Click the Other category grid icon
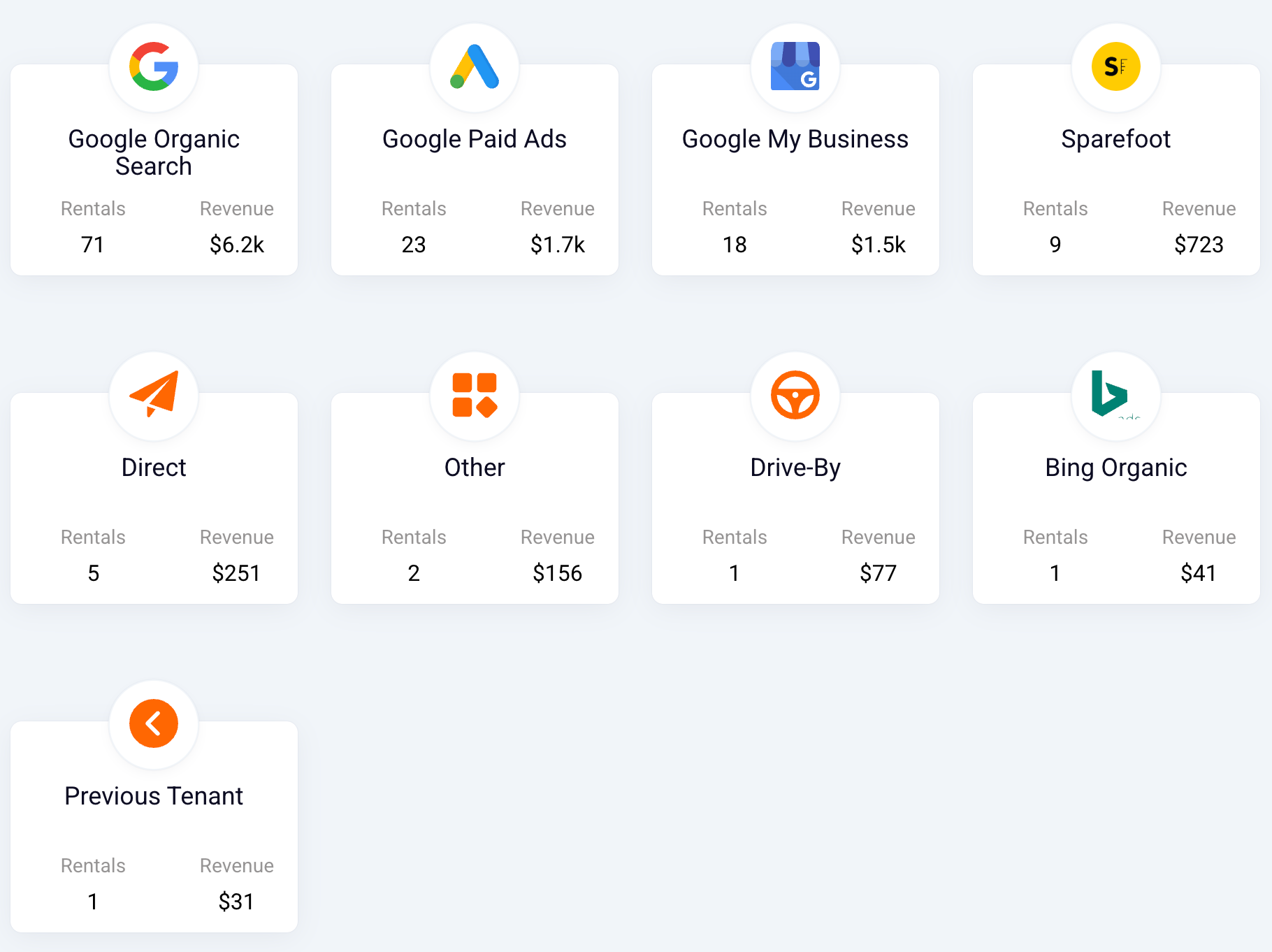1272x952 pixels. pos(475,395)
